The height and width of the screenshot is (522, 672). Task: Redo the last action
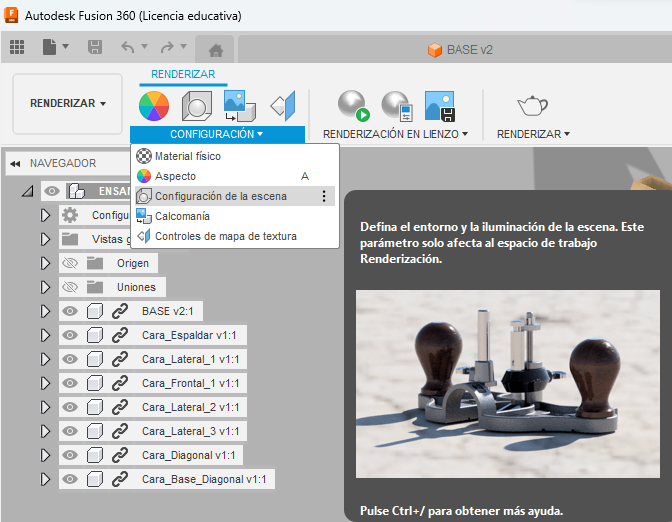[167, 47]
